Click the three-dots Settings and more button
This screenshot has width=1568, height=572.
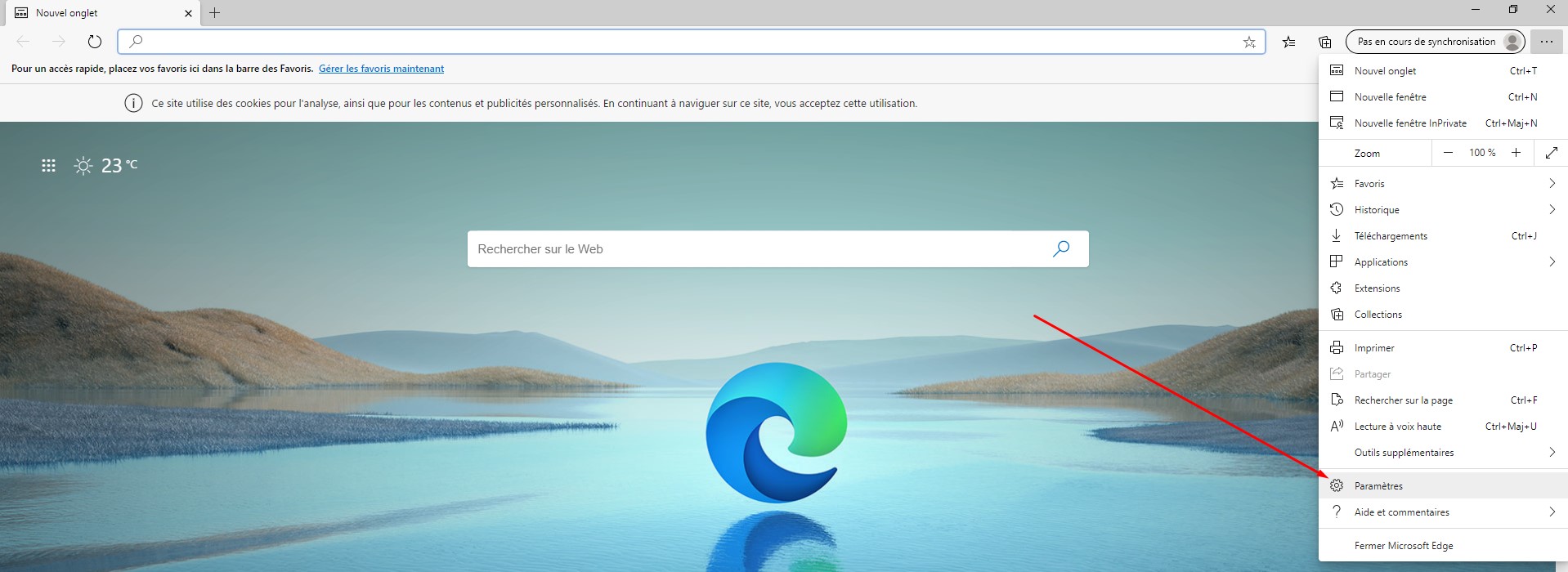(1546, 42)
